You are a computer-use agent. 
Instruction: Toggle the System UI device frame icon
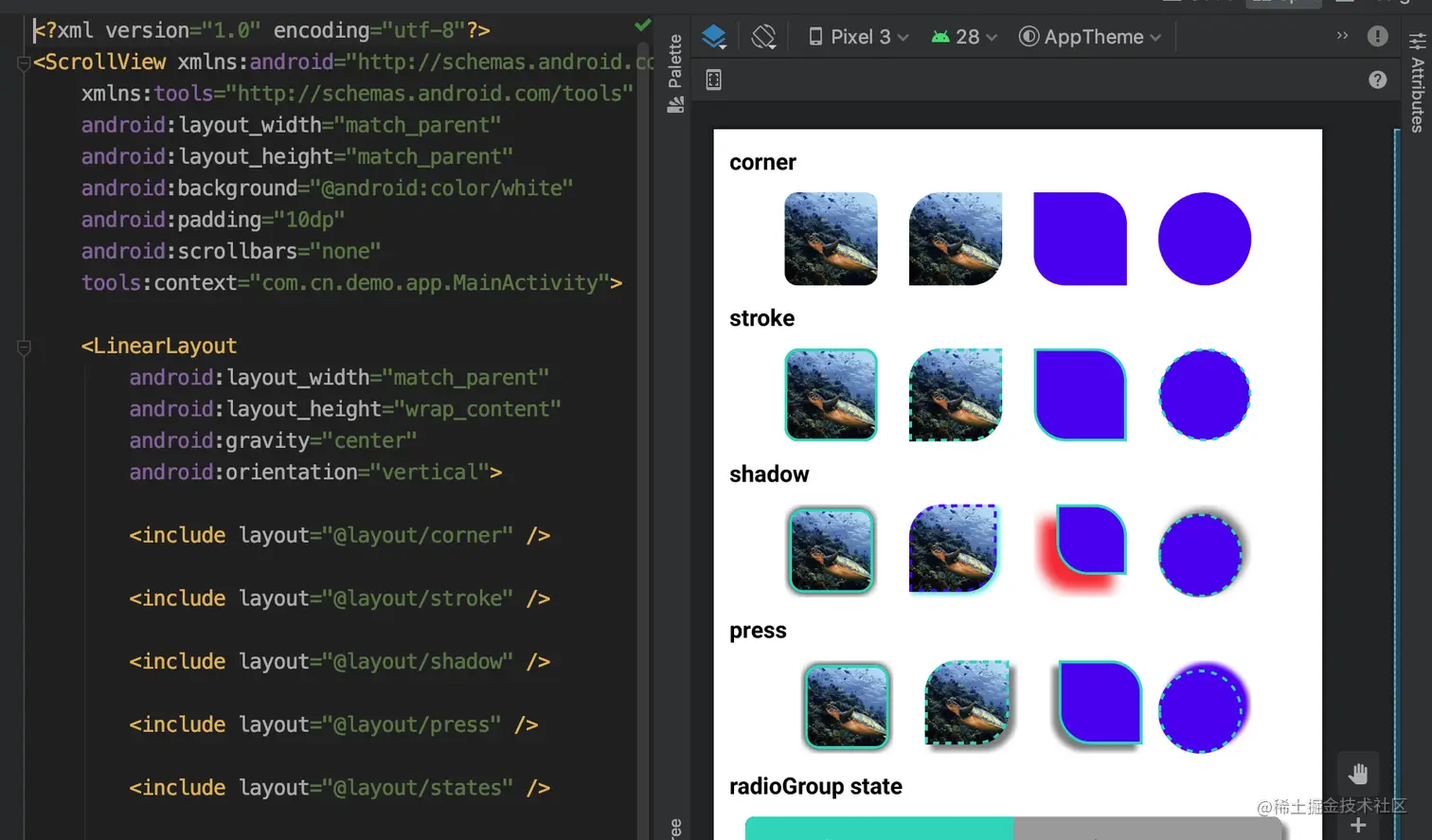711,80
